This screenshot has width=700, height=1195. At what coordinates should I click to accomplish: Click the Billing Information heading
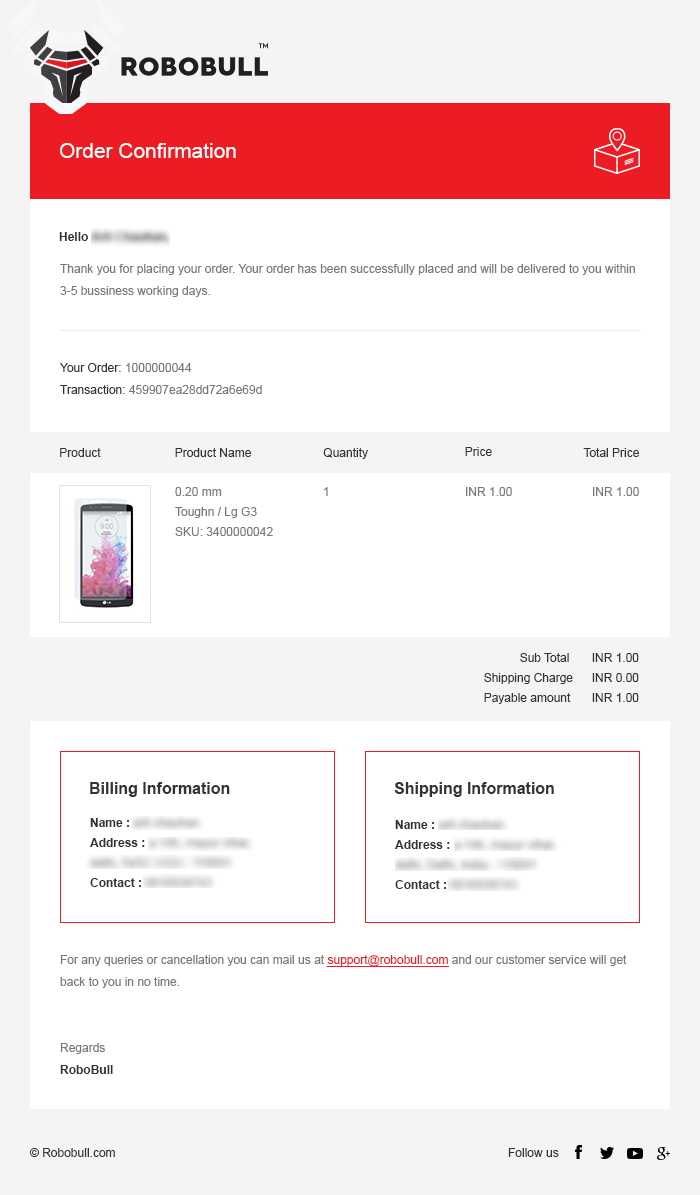pyautogui.click(x=159, y=788)
